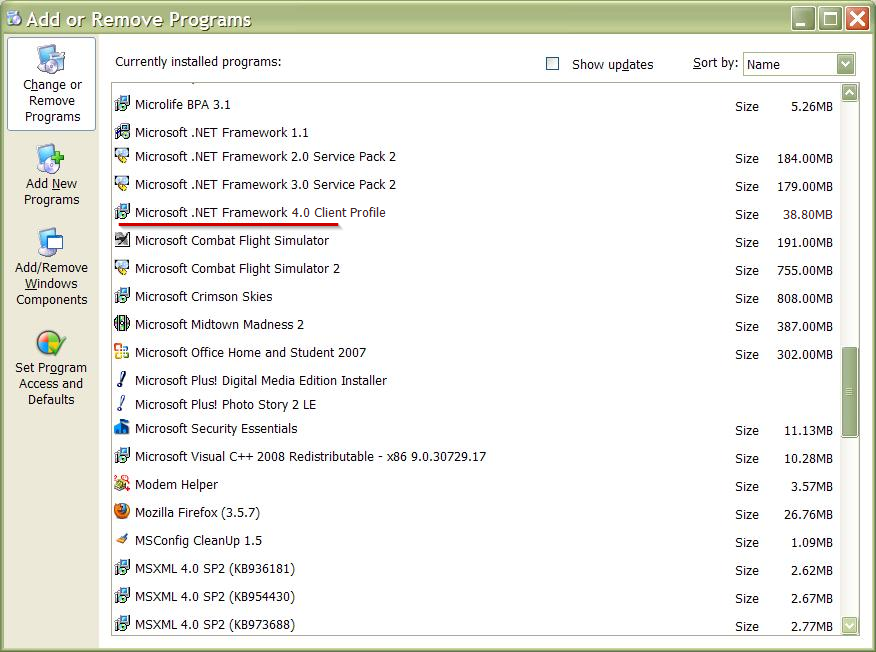Select Microsoft Crimson Skies entry

204,296
